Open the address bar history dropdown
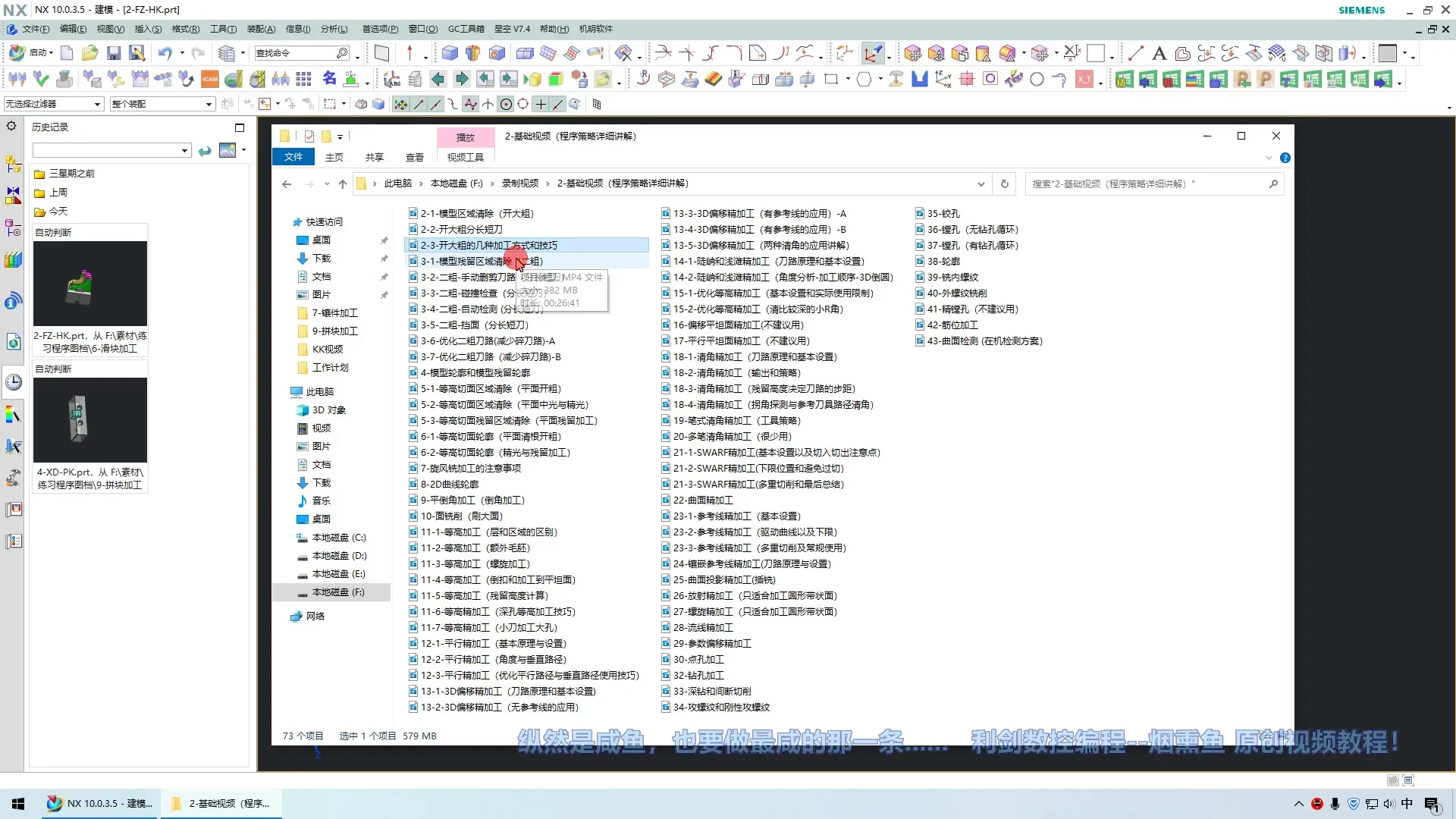The width and height of the screenshot is (1456, 819). point(981,184)
